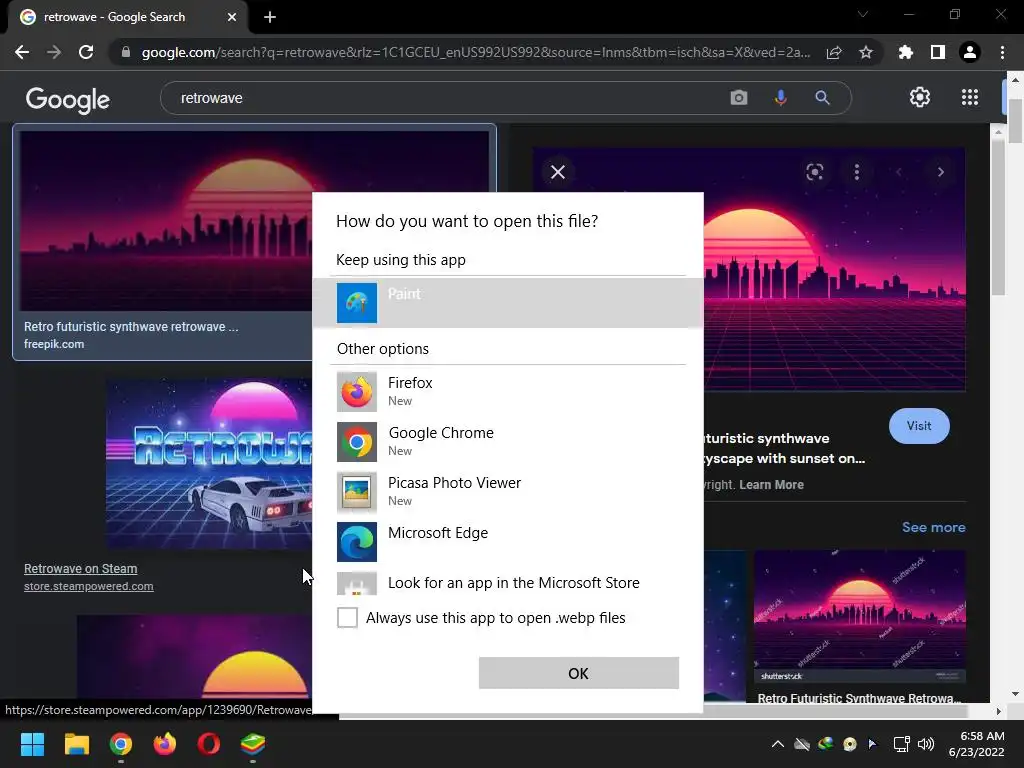The image size is (1024, 768).
Task: Choose Google Chrome in Other options
Action: [x=507, y=441]
